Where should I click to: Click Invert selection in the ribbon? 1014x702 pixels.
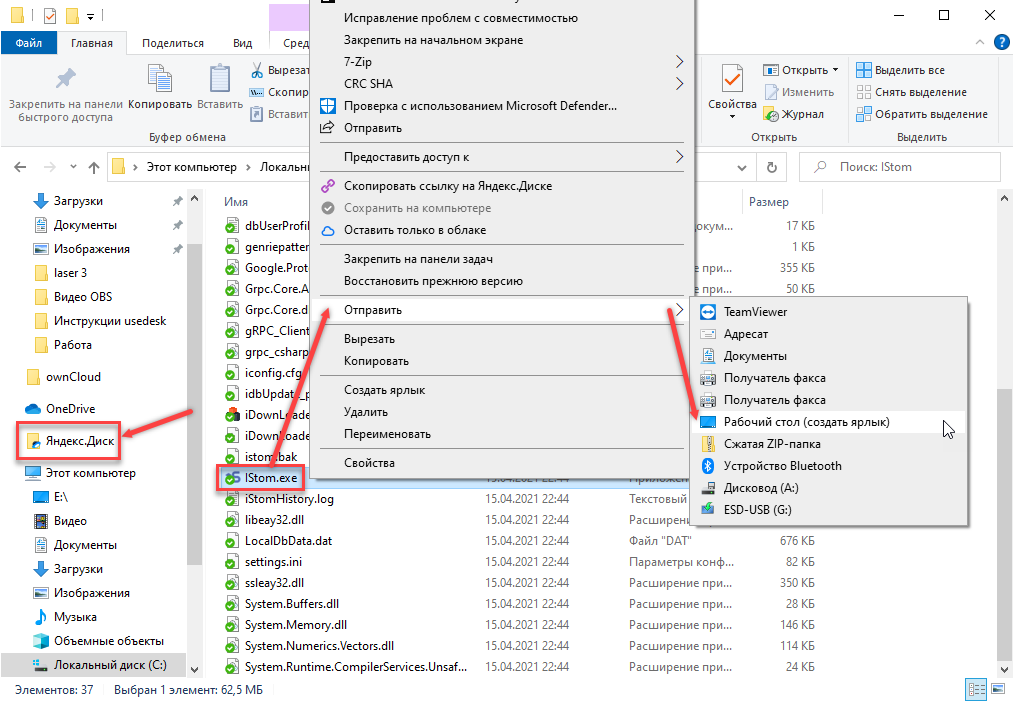coord(920,114)
